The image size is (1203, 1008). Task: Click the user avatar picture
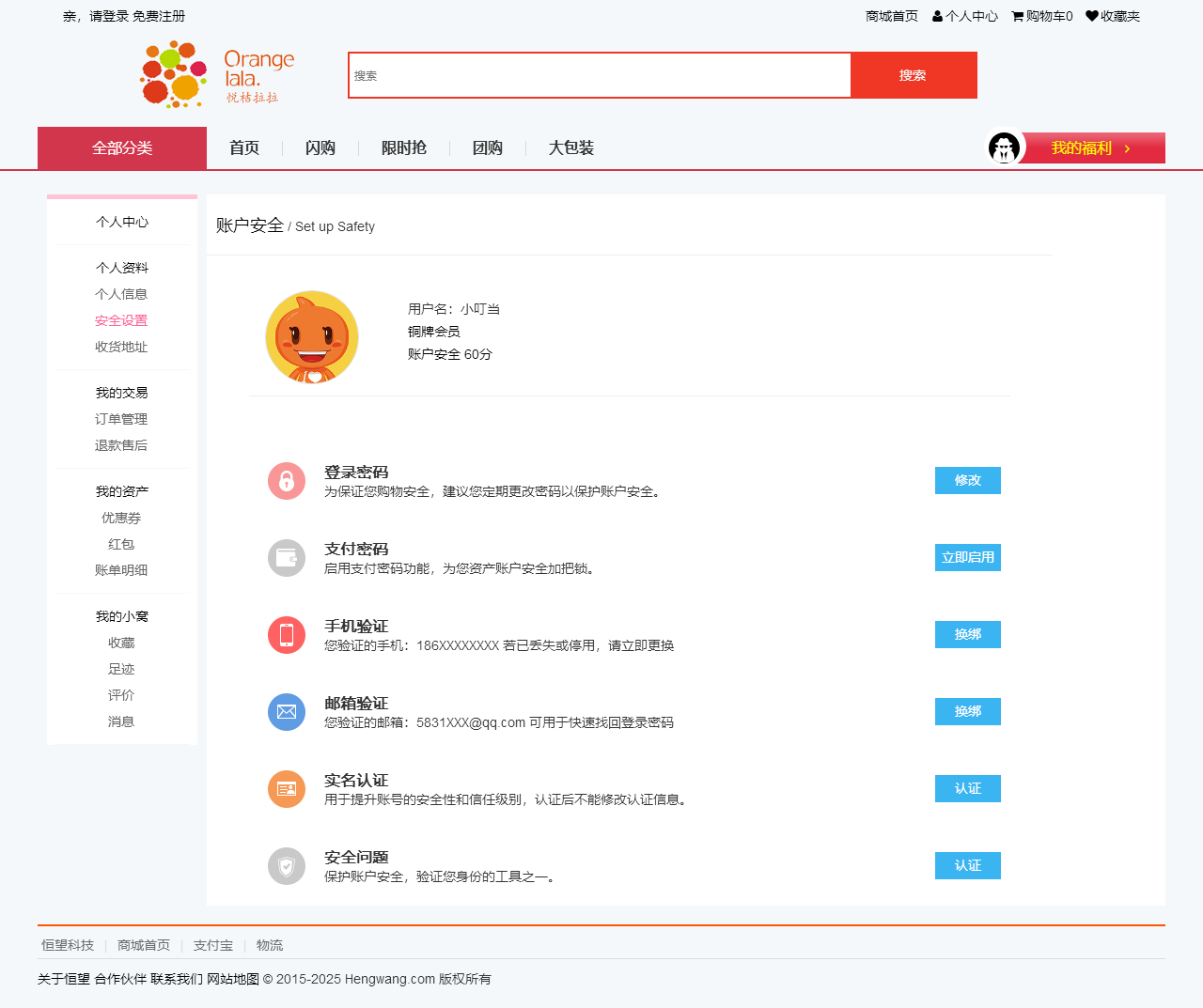pos(312,337)
